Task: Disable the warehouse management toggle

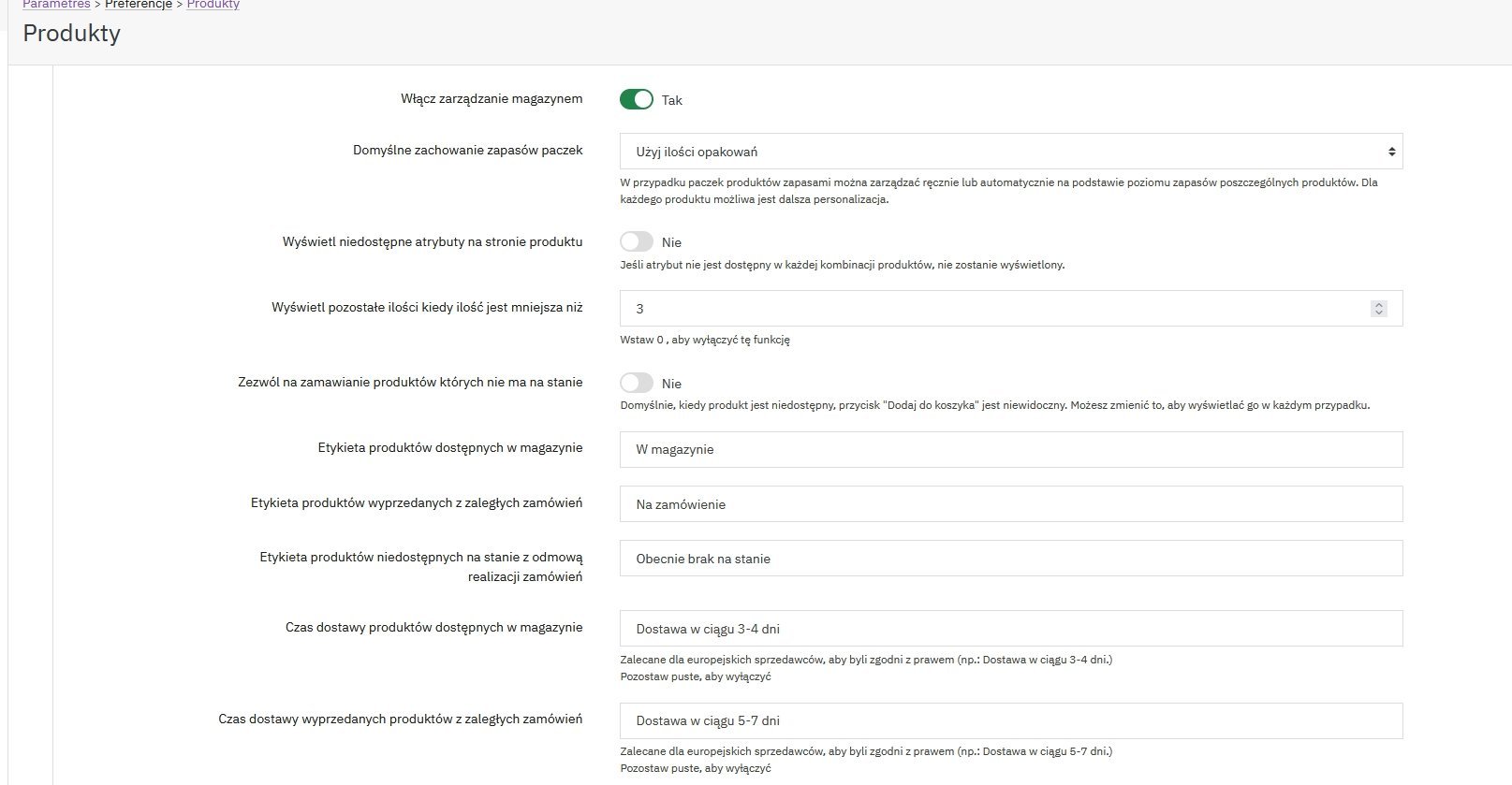Action: [636, 99]
